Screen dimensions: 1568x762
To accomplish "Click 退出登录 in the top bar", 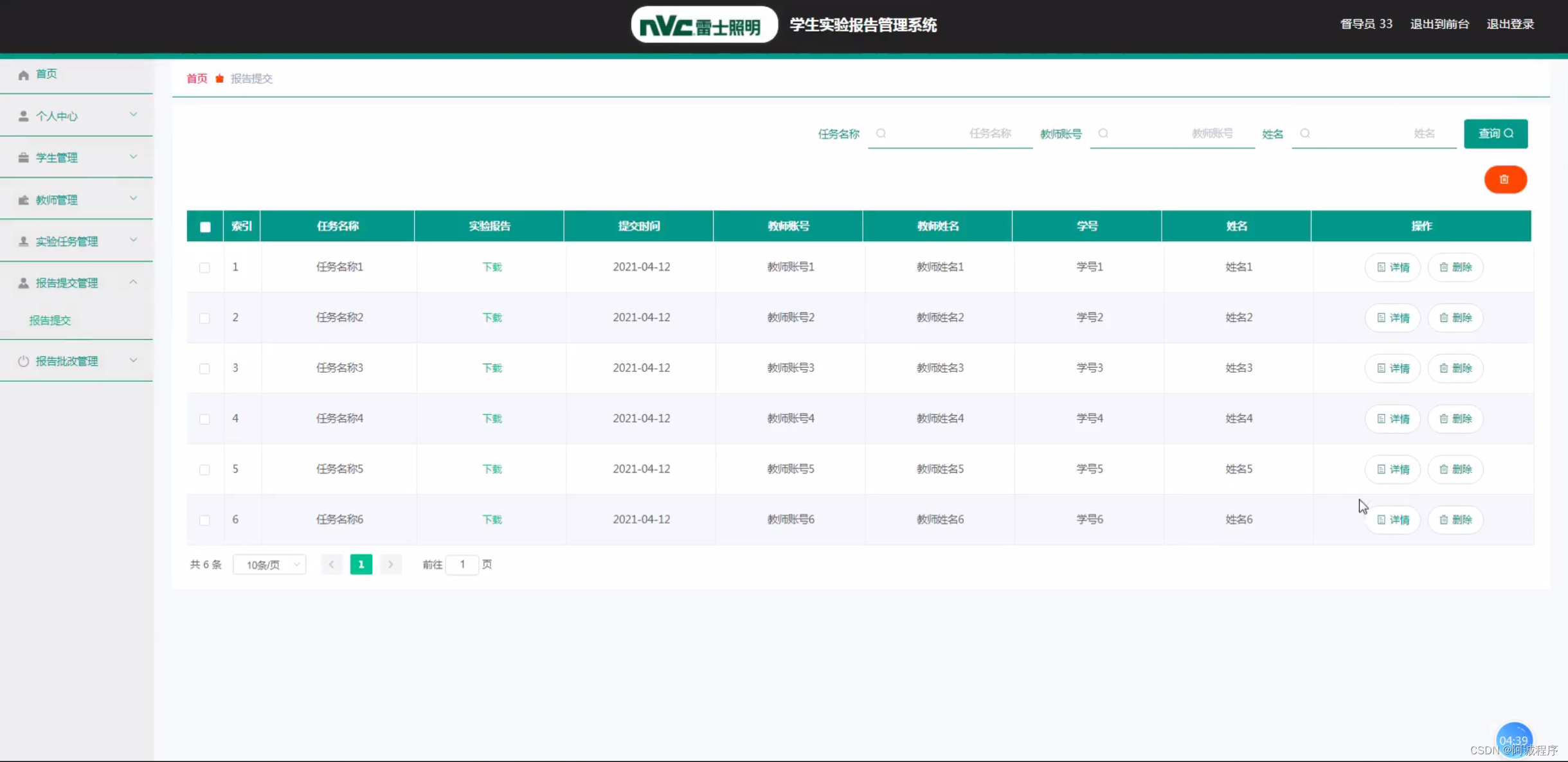I will tap(1510, 24).
